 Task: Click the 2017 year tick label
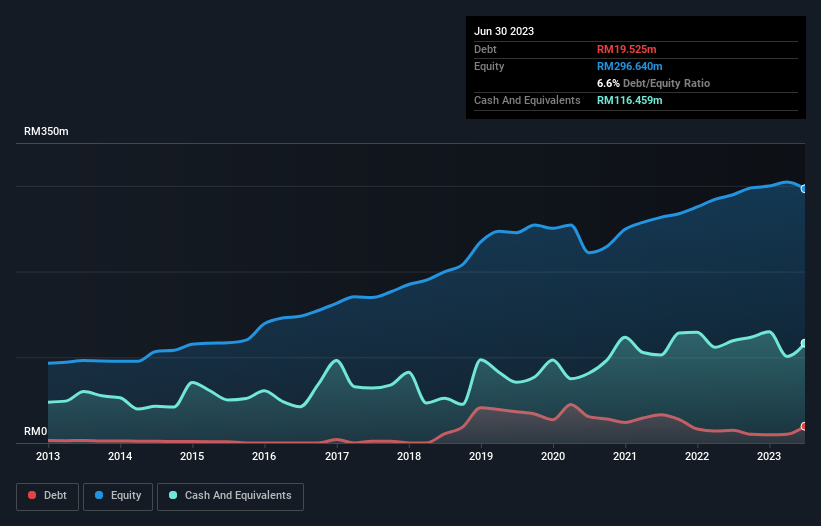(x=337, y=456)
